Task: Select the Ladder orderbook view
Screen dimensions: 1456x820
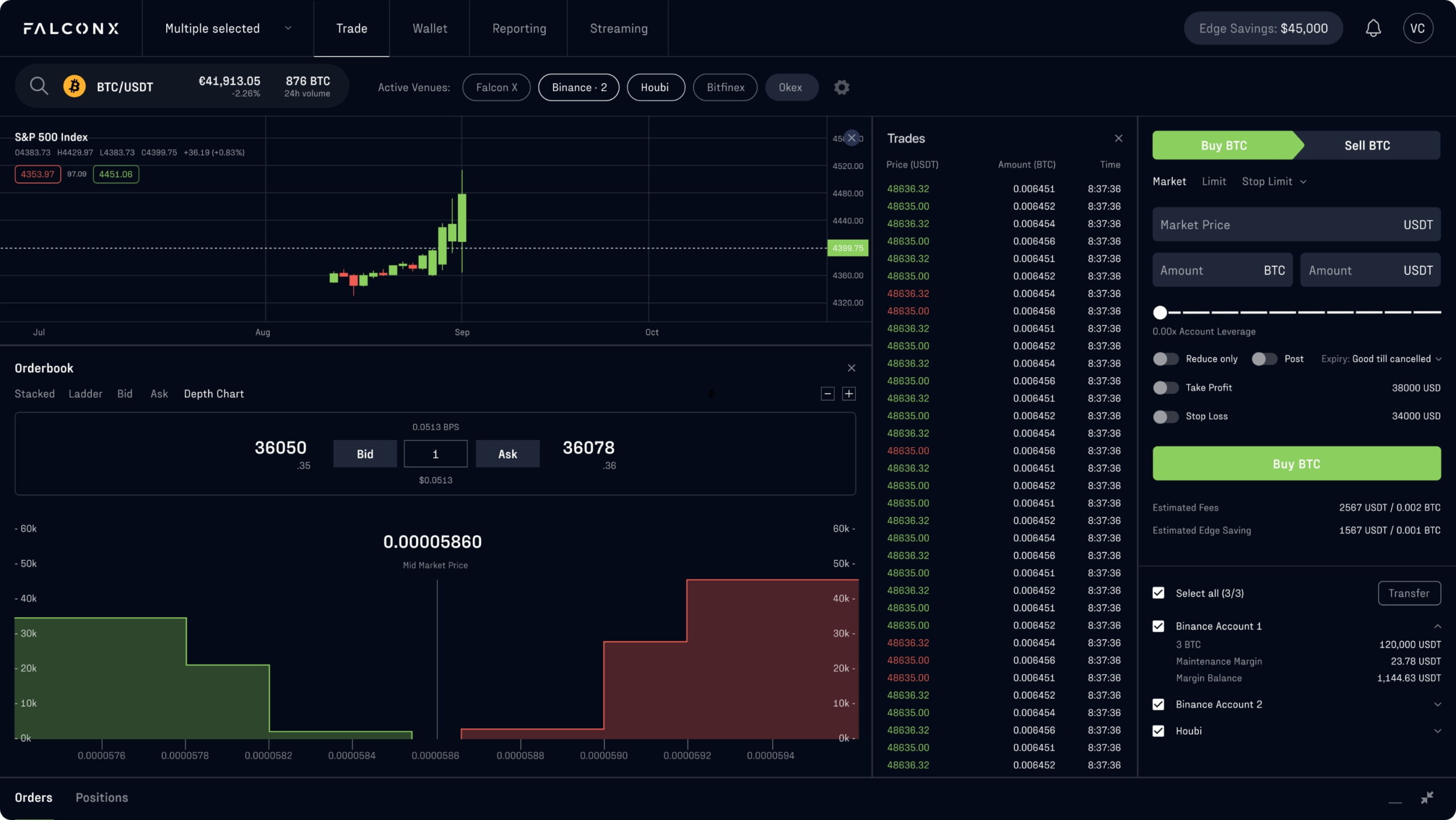Action: [85, 394]
